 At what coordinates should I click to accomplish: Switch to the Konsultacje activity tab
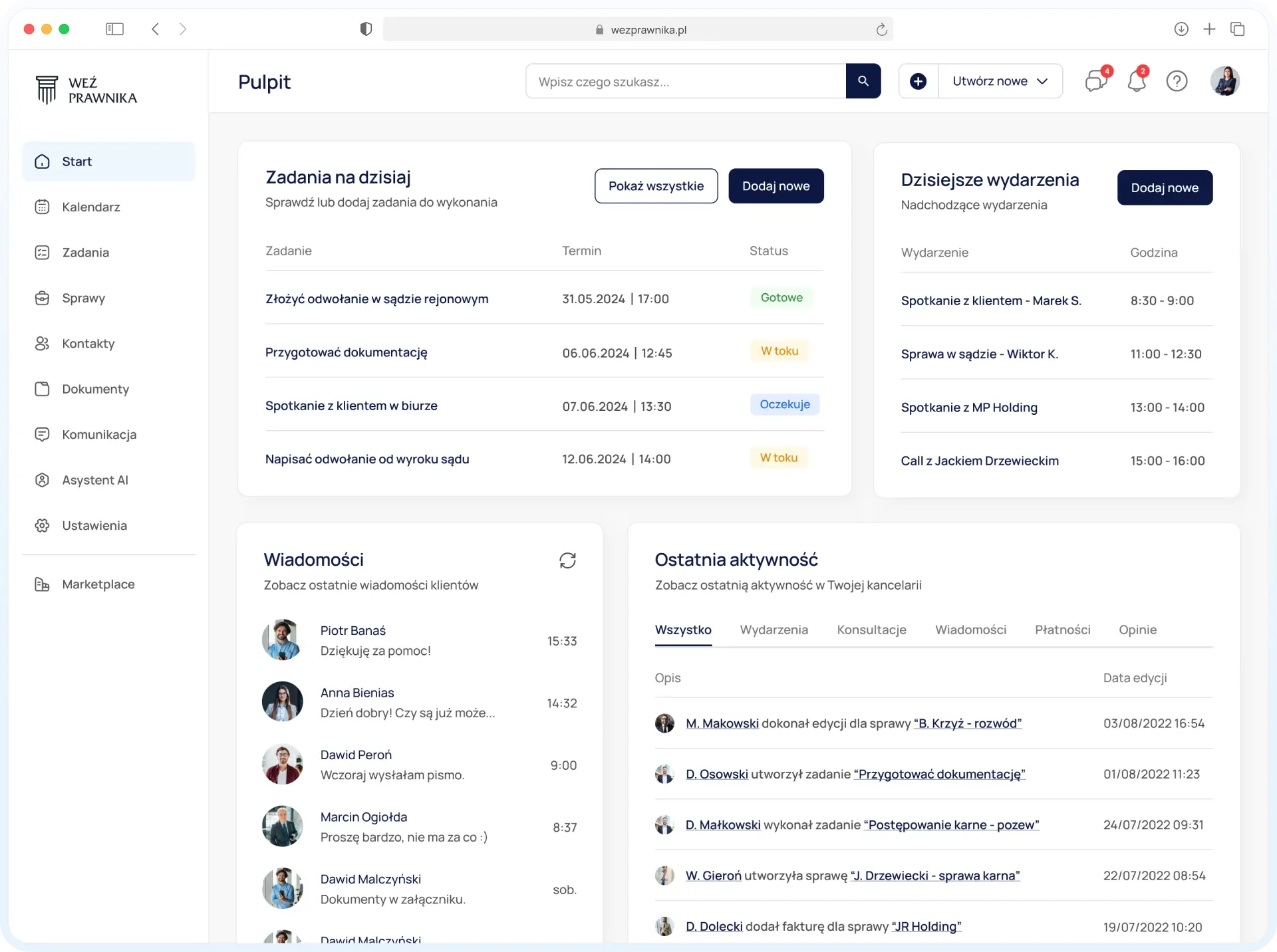point(871,630)
